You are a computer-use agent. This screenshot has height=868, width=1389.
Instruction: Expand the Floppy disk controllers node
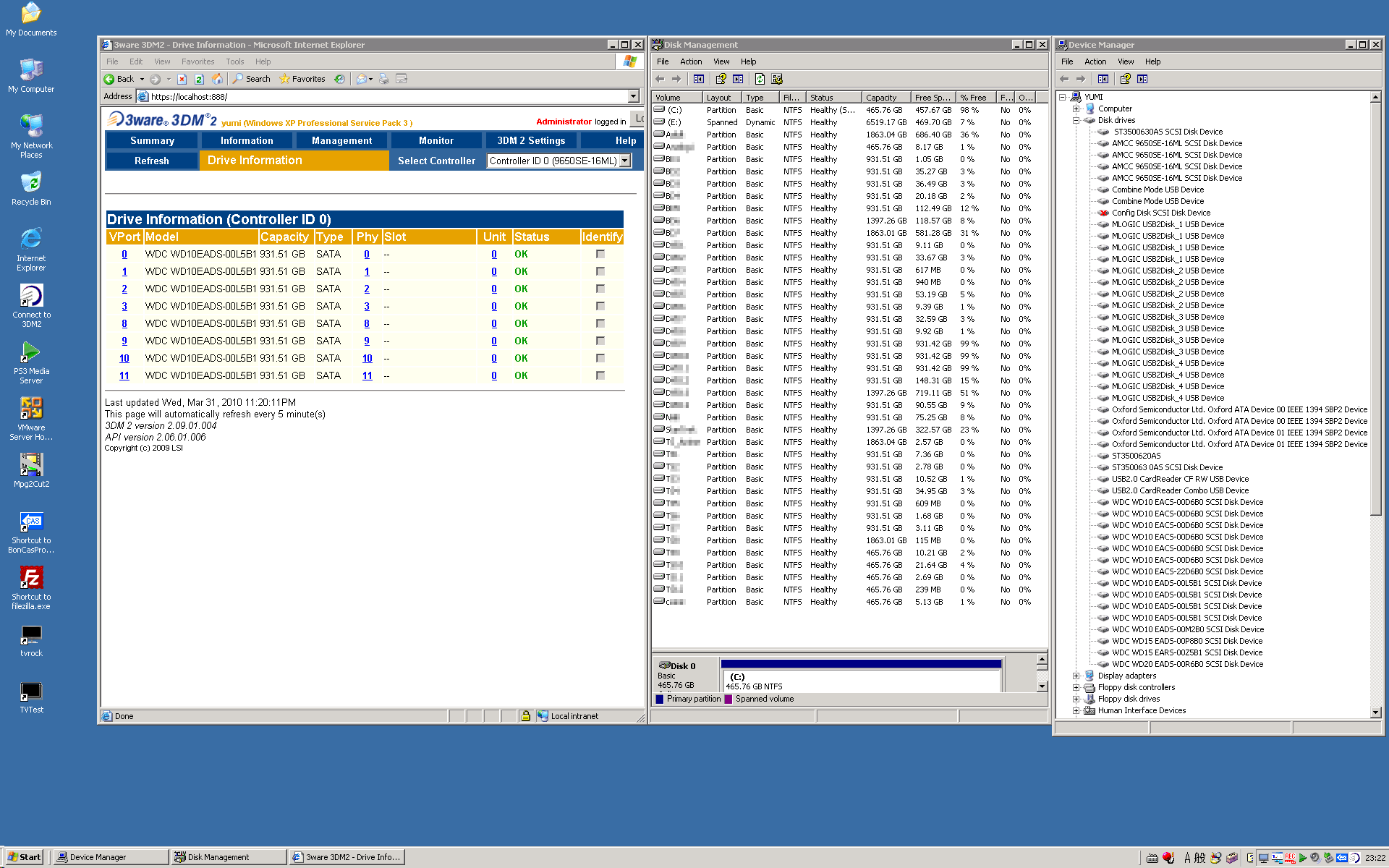coord(1076,687)
